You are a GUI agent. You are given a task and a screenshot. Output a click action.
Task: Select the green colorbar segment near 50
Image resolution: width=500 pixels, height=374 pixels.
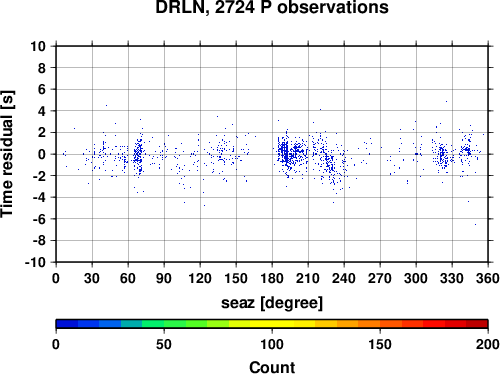[153, 324]
